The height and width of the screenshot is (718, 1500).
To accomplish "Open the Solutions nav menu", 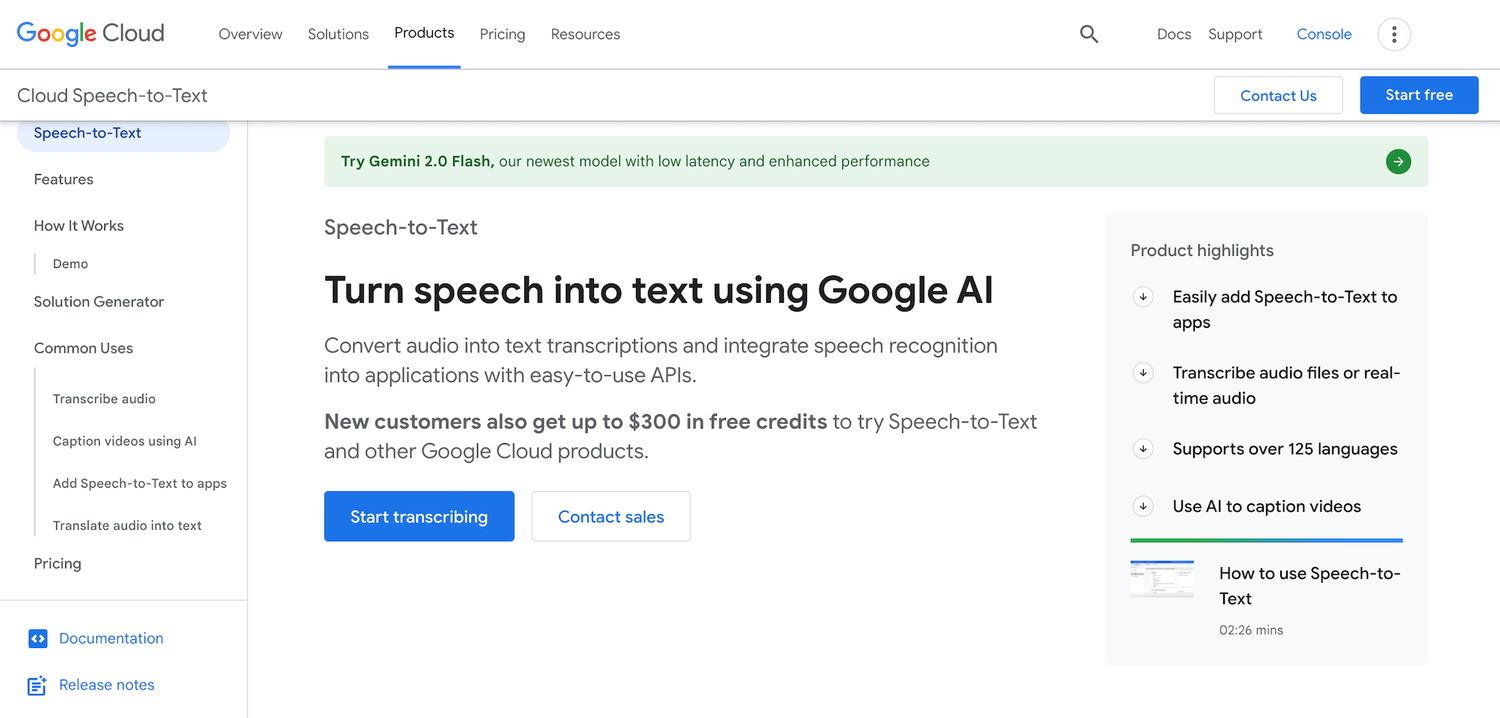I will coord(338,34).
